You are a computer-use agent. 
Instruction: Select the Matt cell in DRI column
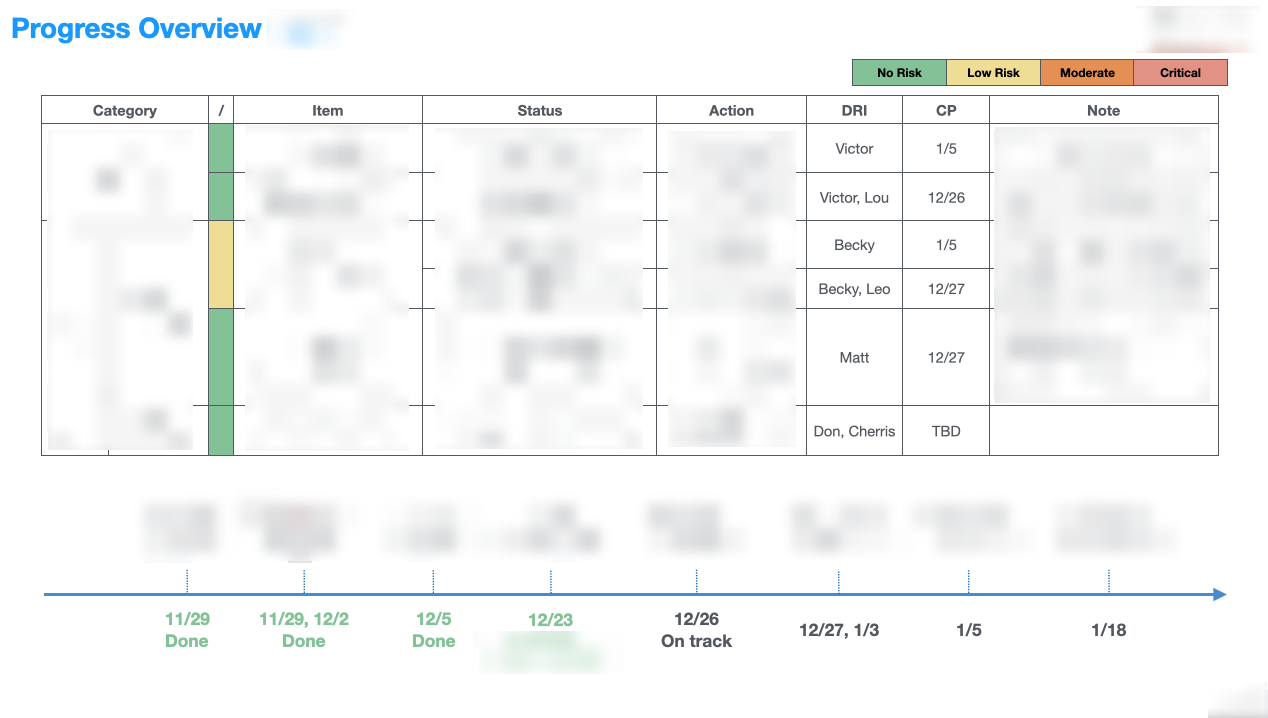pyautogui.click(x=854, y=357)
